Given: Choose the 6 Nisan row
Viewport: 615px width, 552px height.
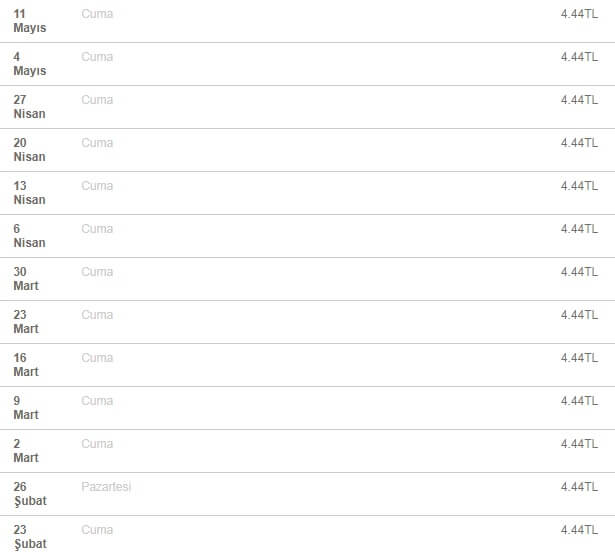Looking at the screenshot, I should coord(308,236).
